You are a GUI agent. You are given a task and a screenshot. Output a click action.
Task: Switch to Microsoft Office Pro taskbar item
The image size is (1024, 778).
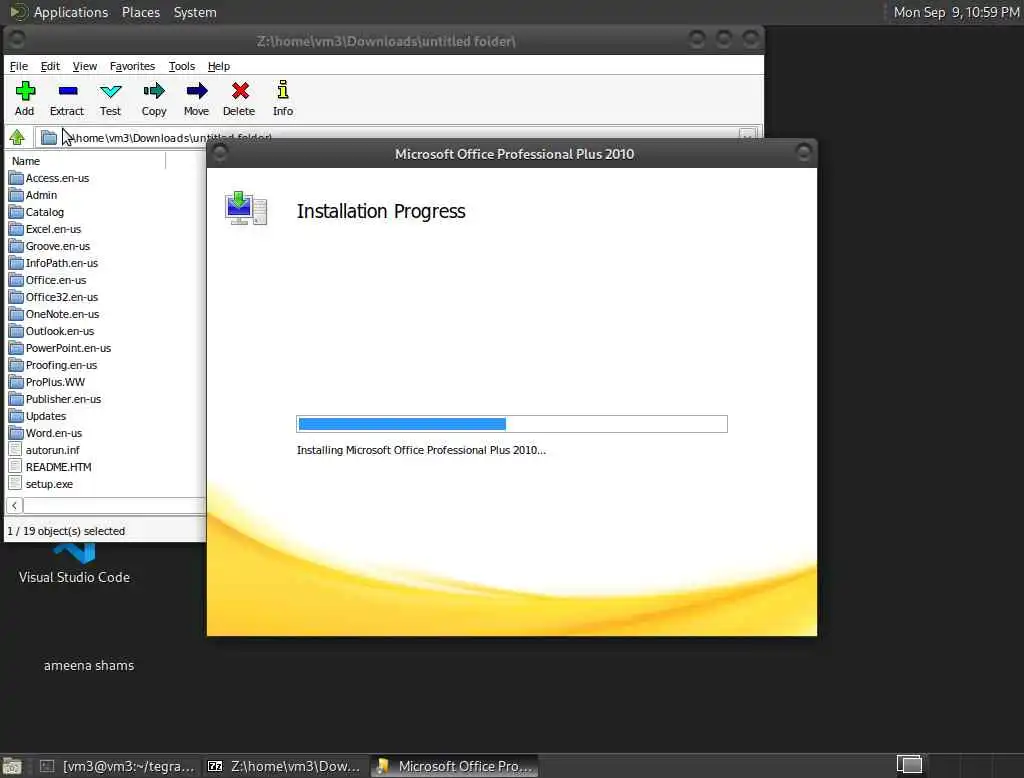tap(455, 766)
